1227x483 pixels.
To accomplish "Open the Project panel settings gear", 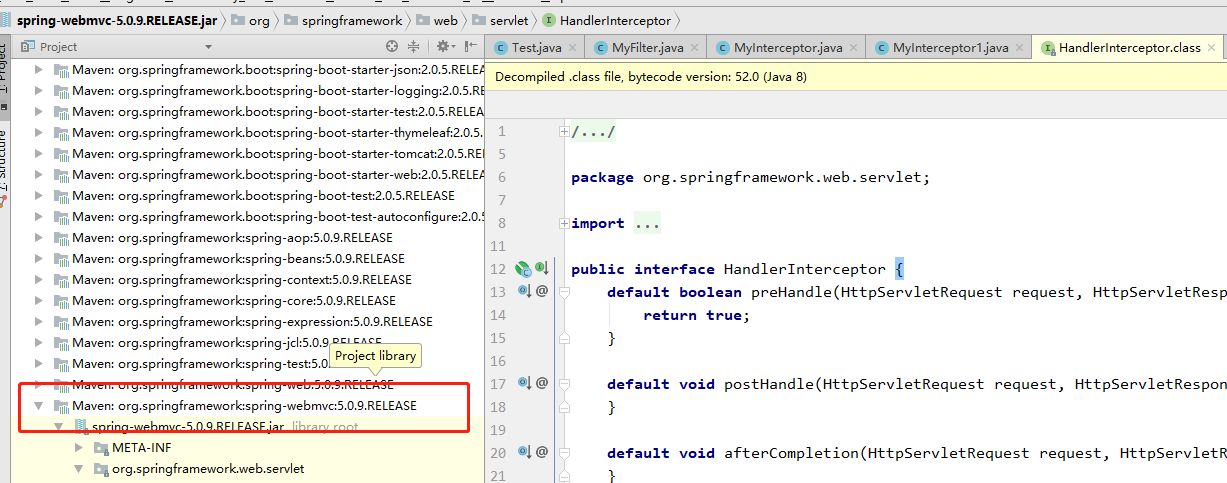I will [444, 47].
